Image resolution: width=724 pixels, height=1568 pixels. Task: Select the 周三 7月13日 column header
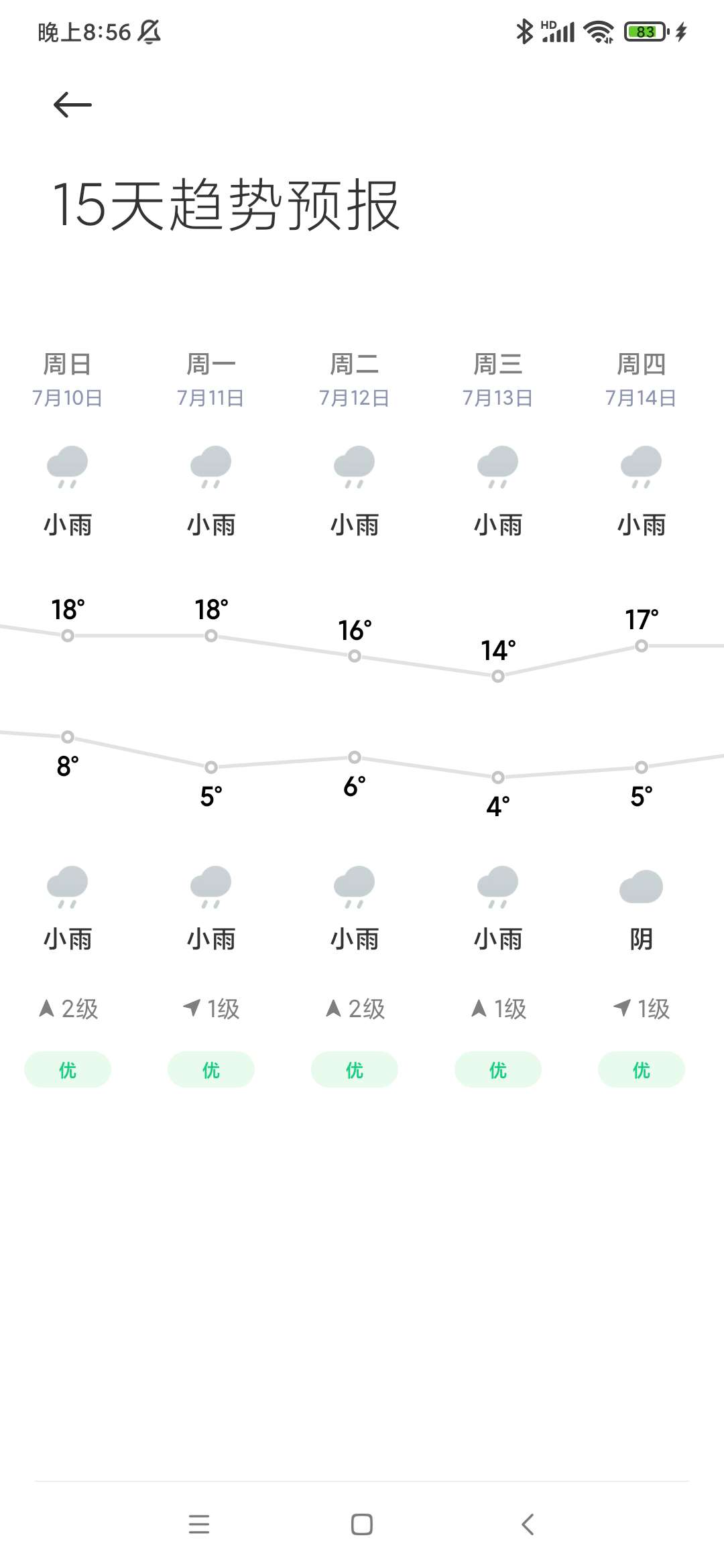[497, 380]
